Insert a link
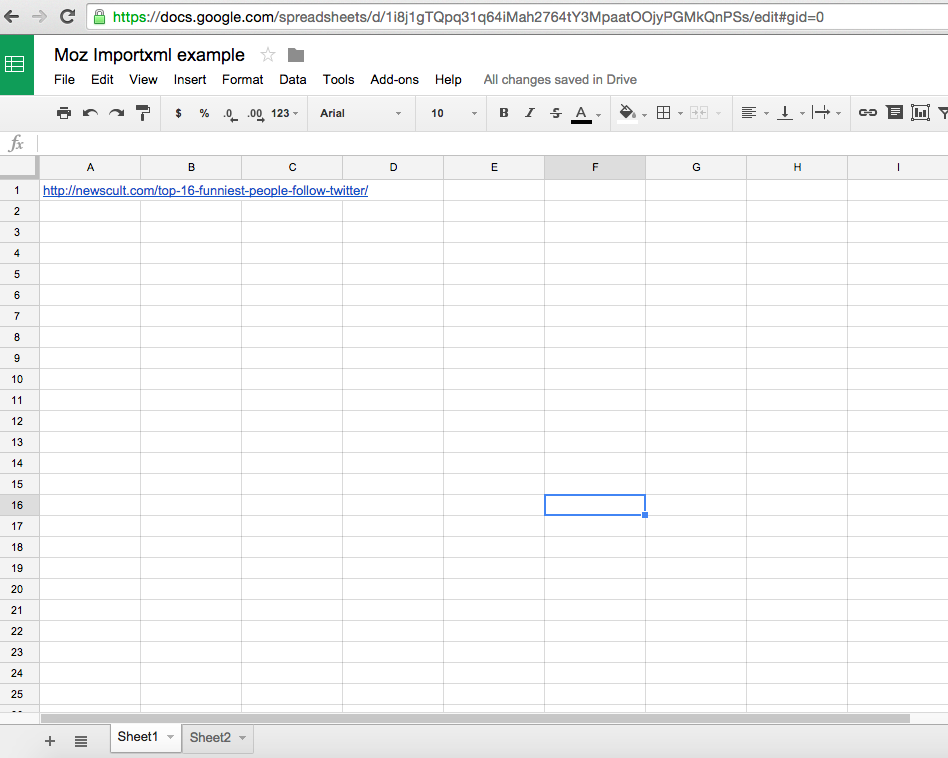 tap(867, 113)
